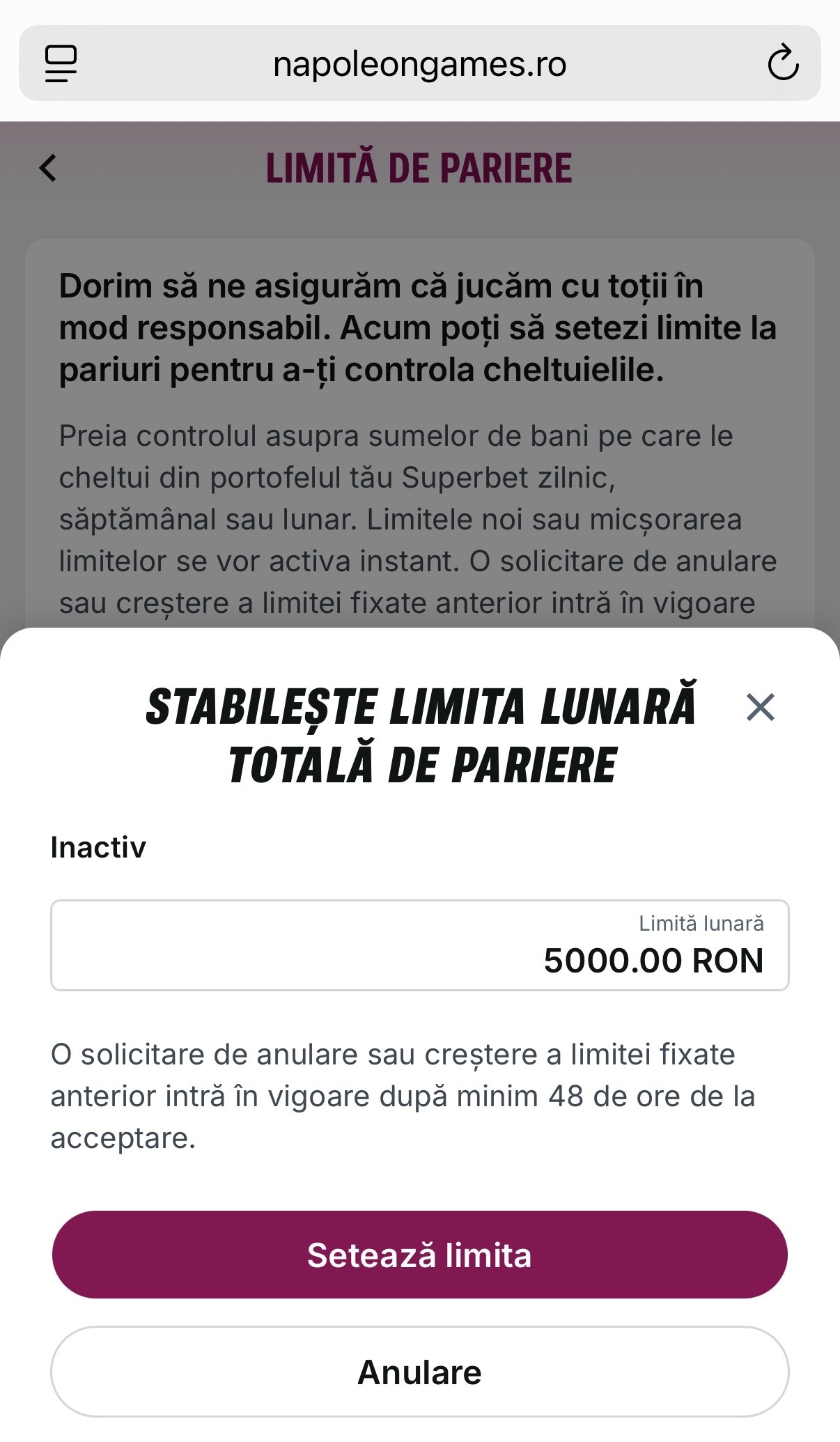The width and height of the screenshot is (840, 1442).
Task: Tap the 48 de ore notice in the dialog
Action: (403, 1096)
